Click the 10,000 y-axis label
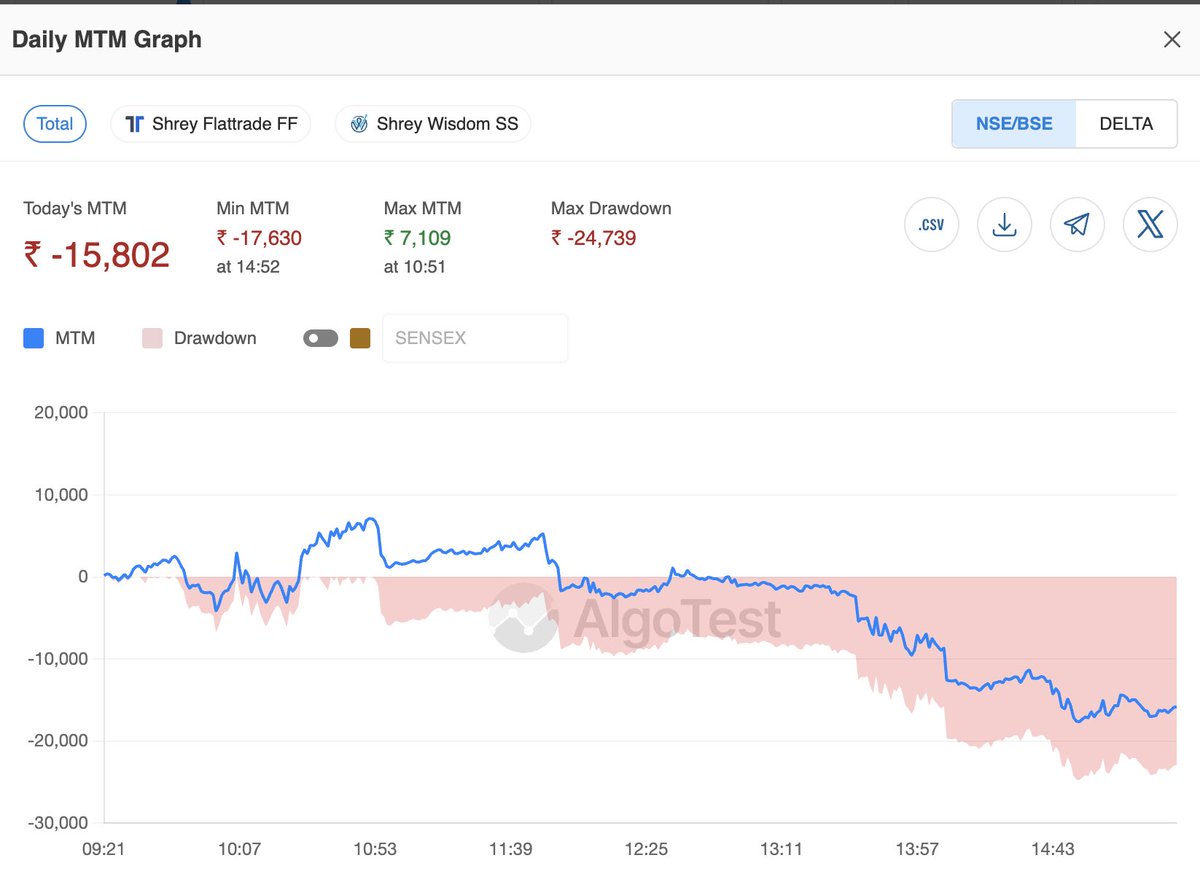This screenshot has height=882, width=1200. [59, 494]
